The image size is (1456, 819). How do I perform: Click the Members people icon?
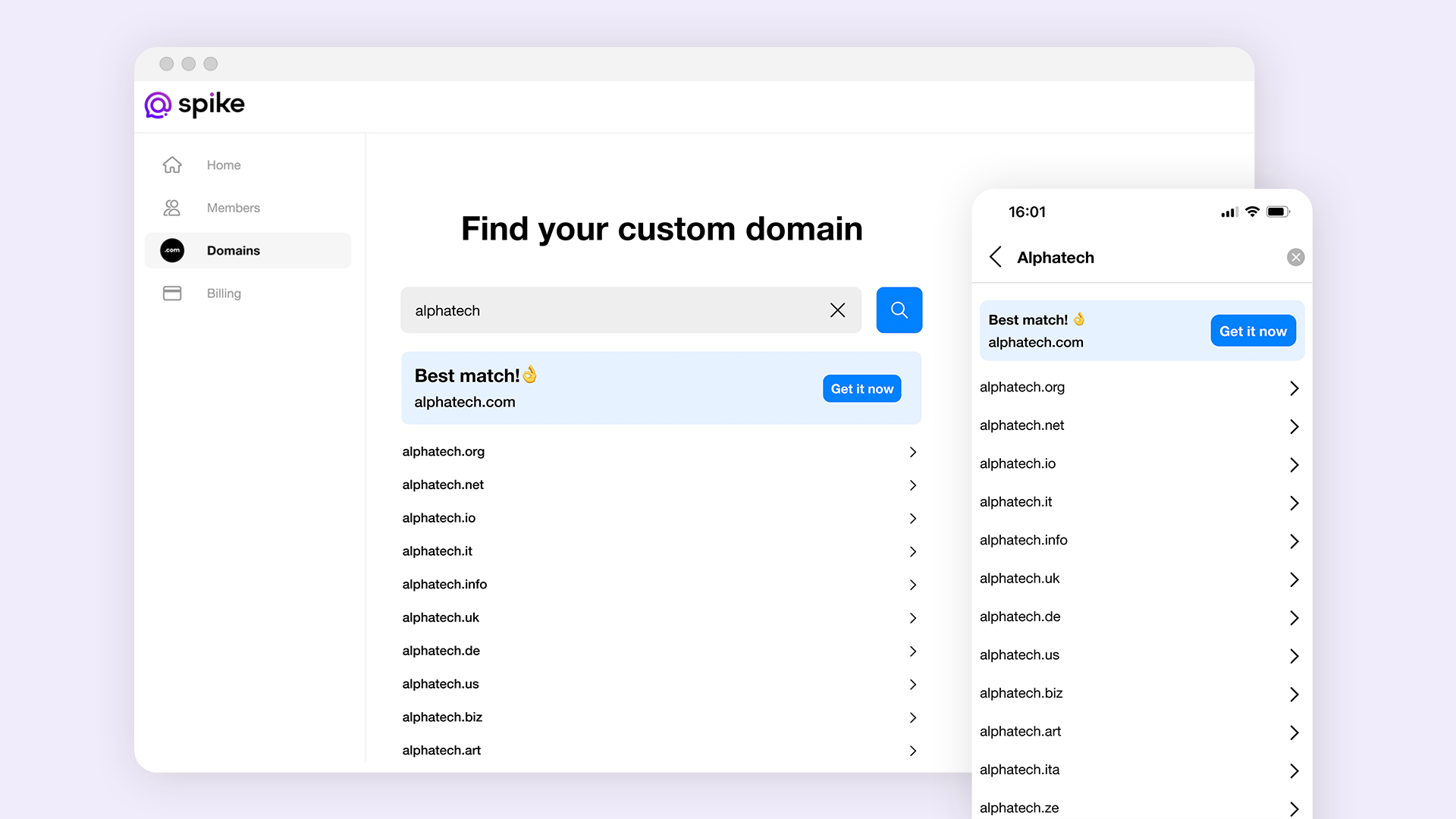tap(172, 208)
